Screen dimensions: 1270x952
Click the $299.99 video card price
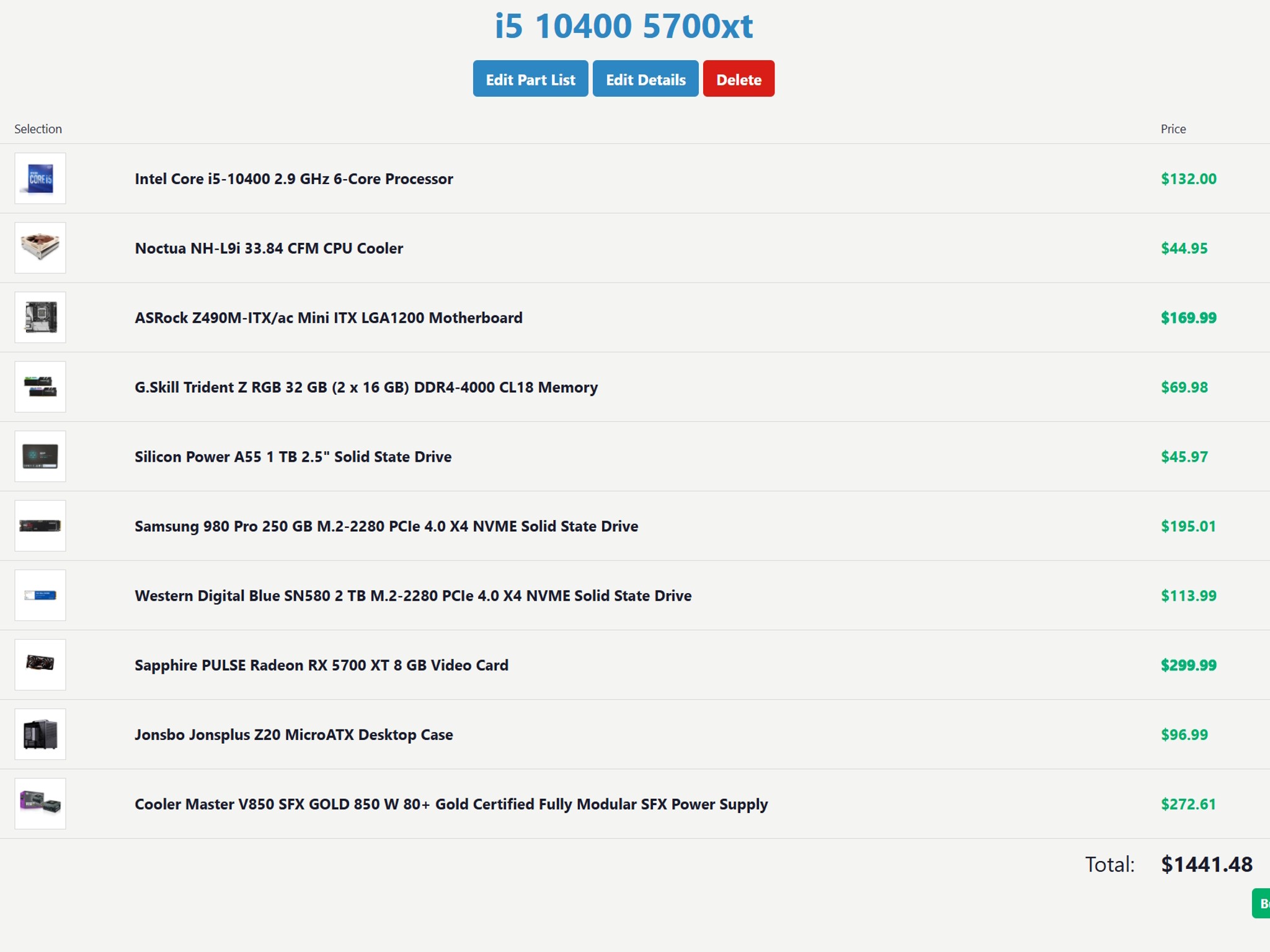coord(1189,665)
